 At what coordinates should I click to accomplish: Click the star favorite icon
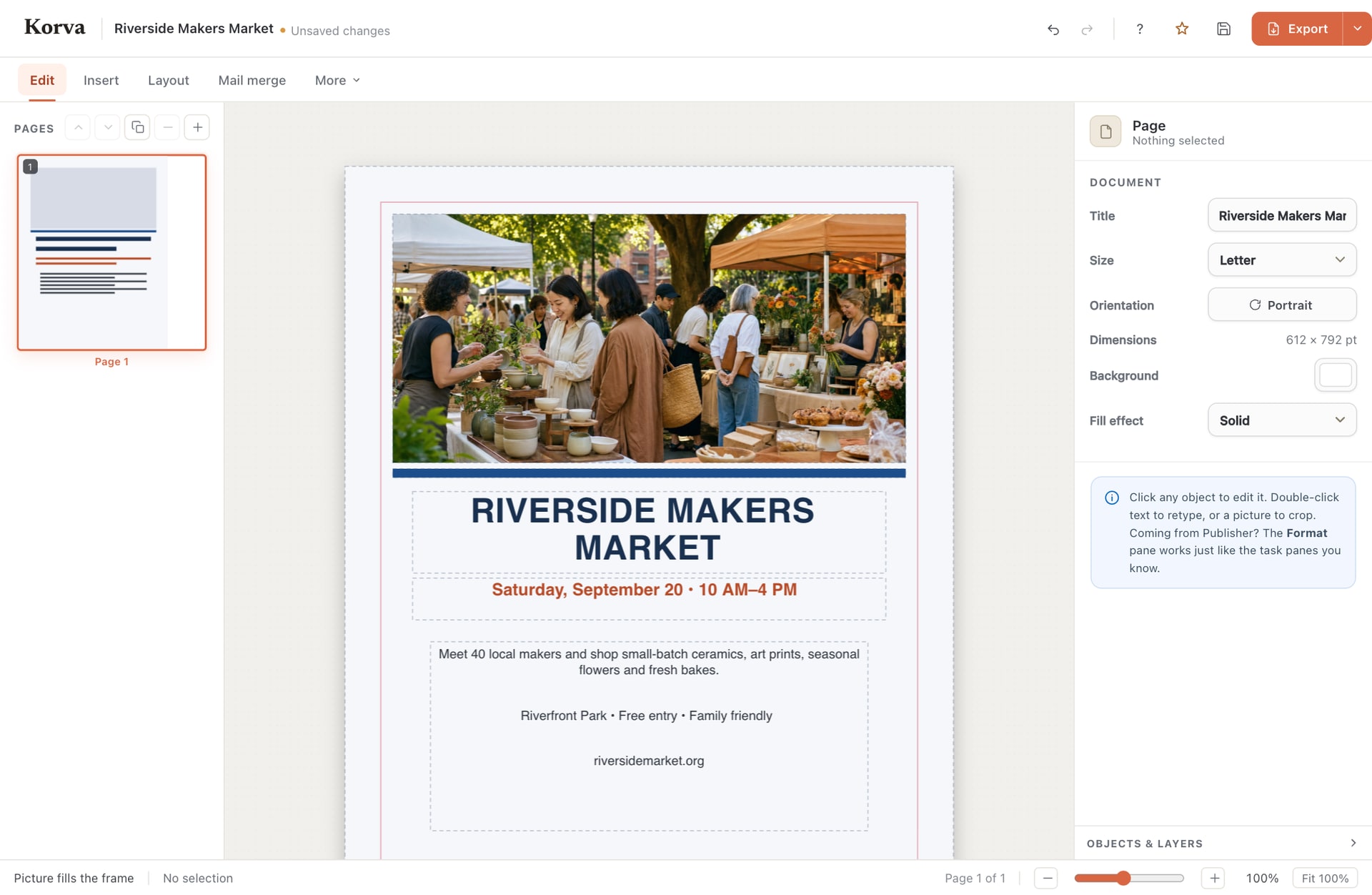(1182, 29)
